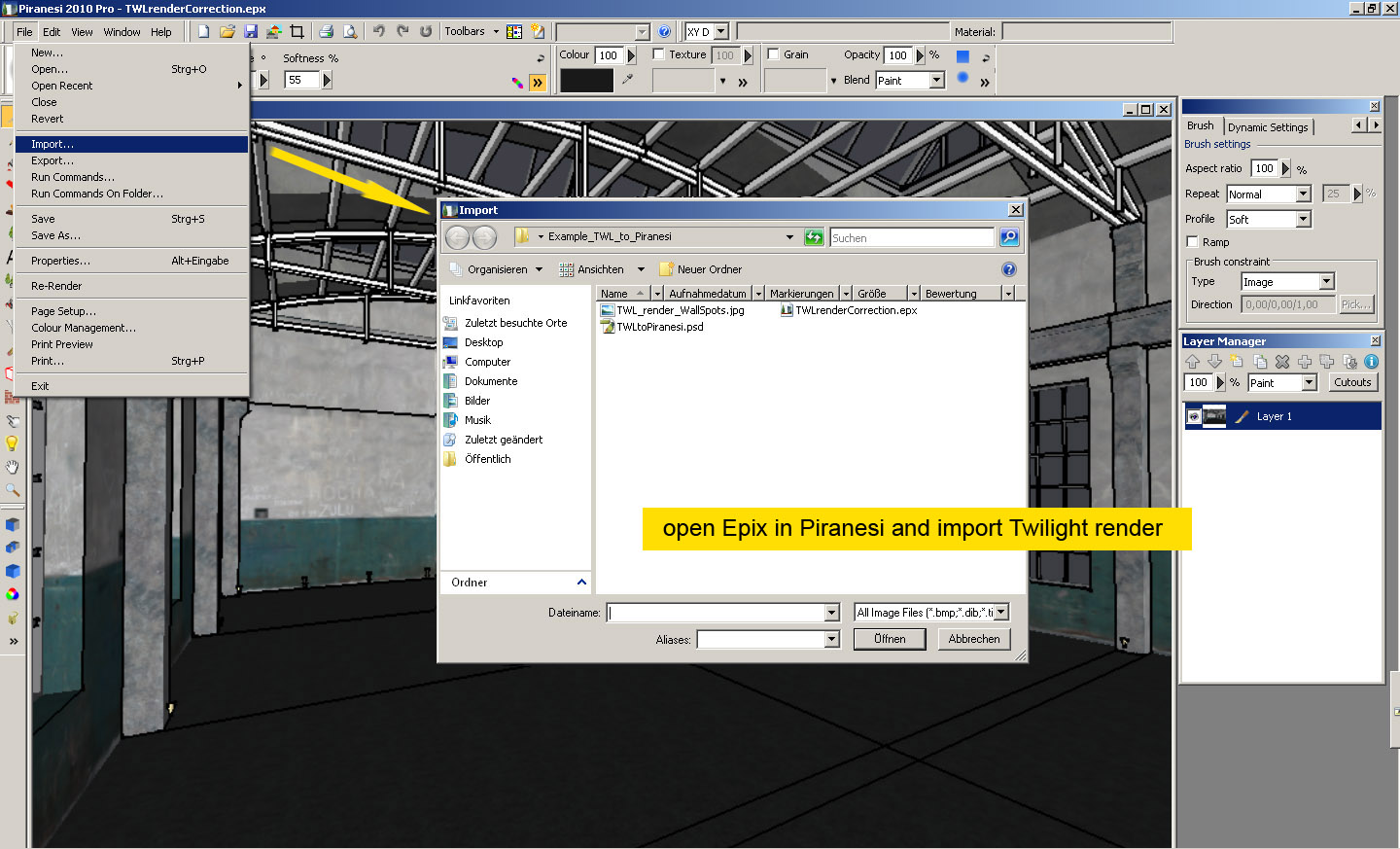The width and height of the screenshot is (1400, 849).
Task: Select the Zoom magnifier tool
Action: (12, 490)
